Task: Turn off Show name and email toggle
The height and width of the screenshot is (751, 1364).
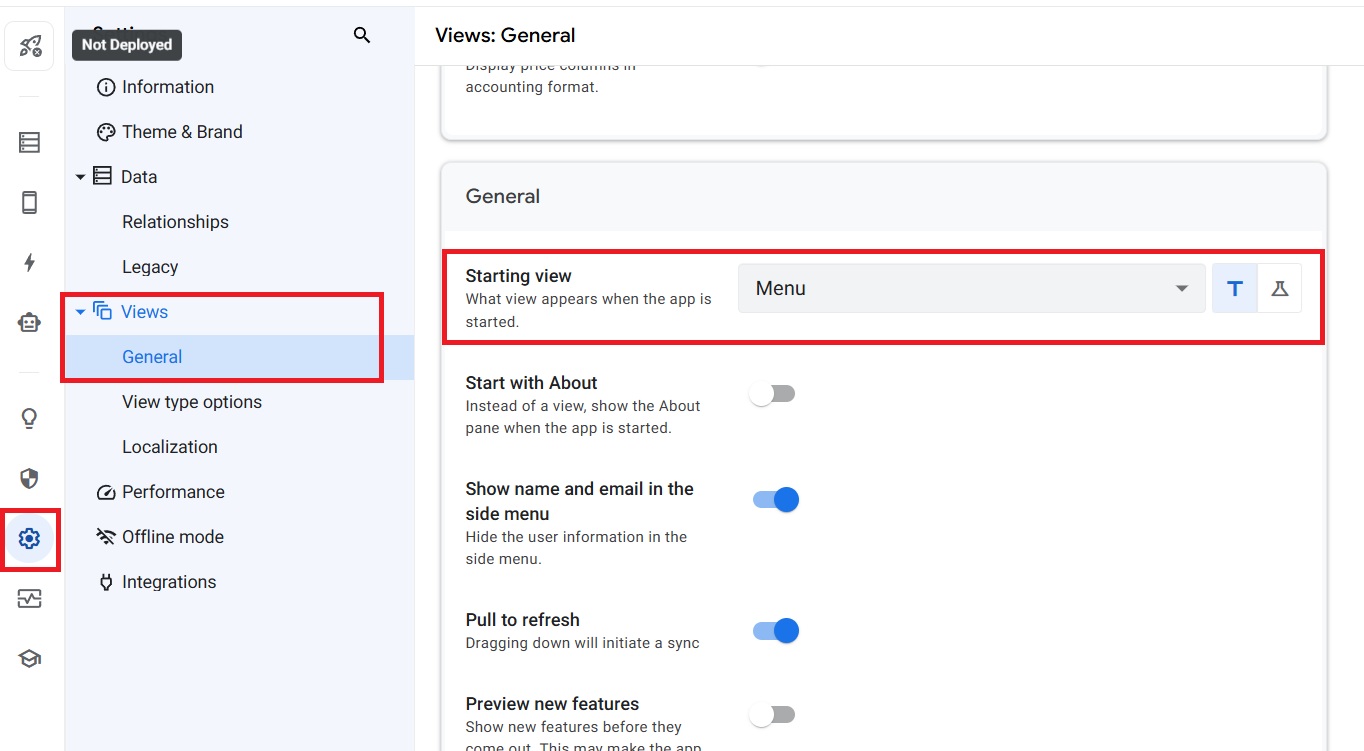Action: pos(775,500)
